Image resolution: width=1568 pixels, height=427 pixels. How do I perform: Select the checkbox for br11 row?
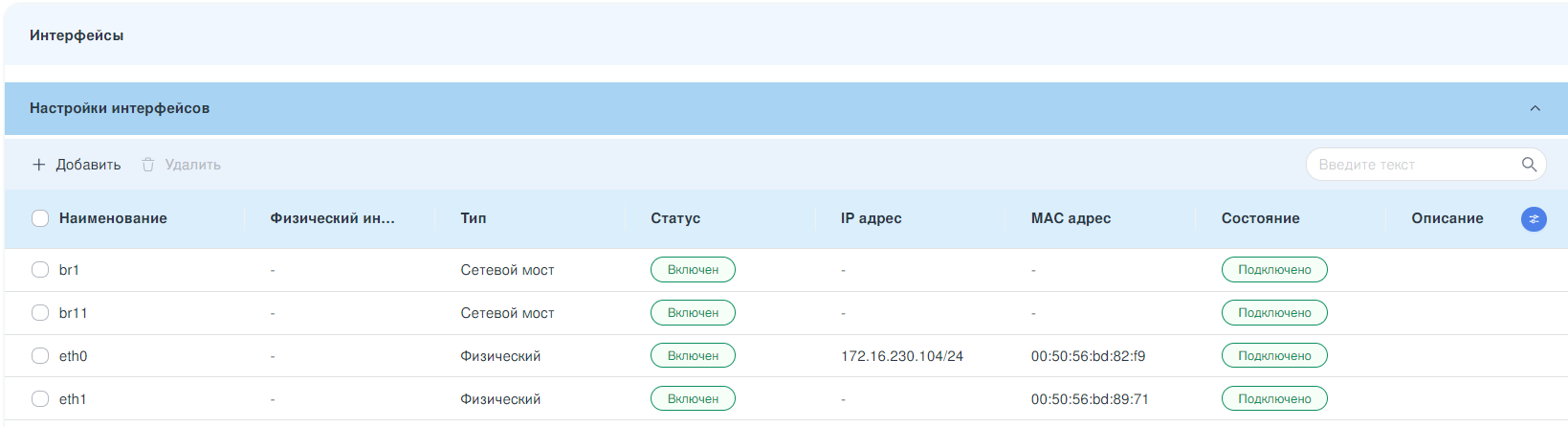click(40, 313)
